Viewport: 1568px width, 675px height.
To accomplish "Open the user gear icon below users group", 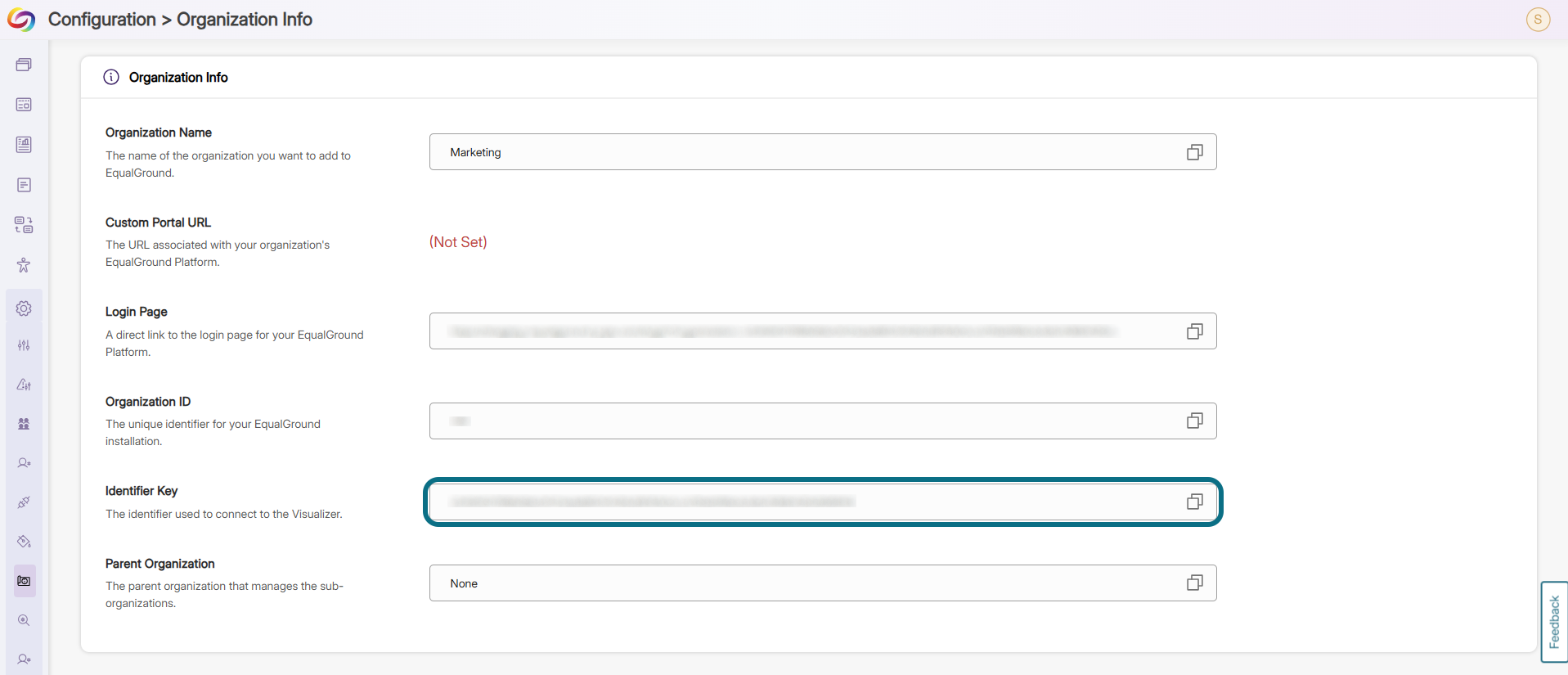I will [x=24, y=463].
